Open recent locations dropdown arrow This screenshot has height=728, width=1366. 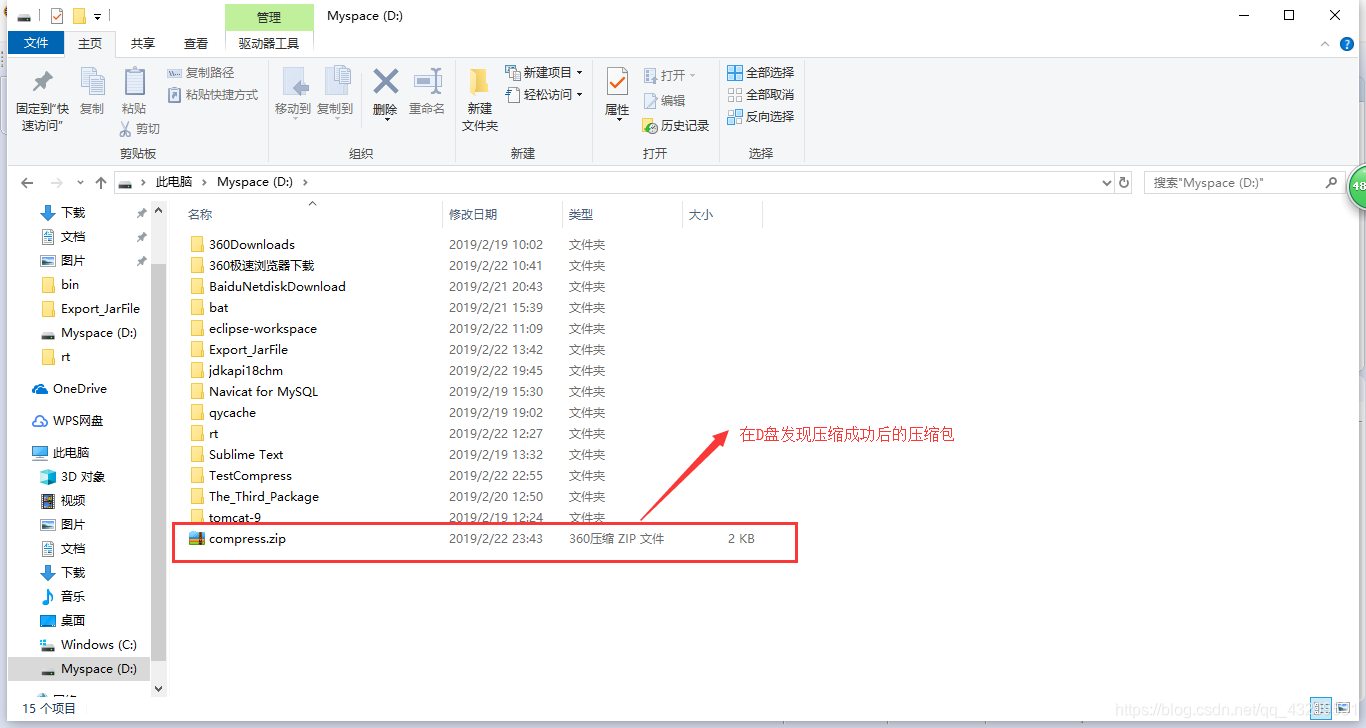click(80, 184)
